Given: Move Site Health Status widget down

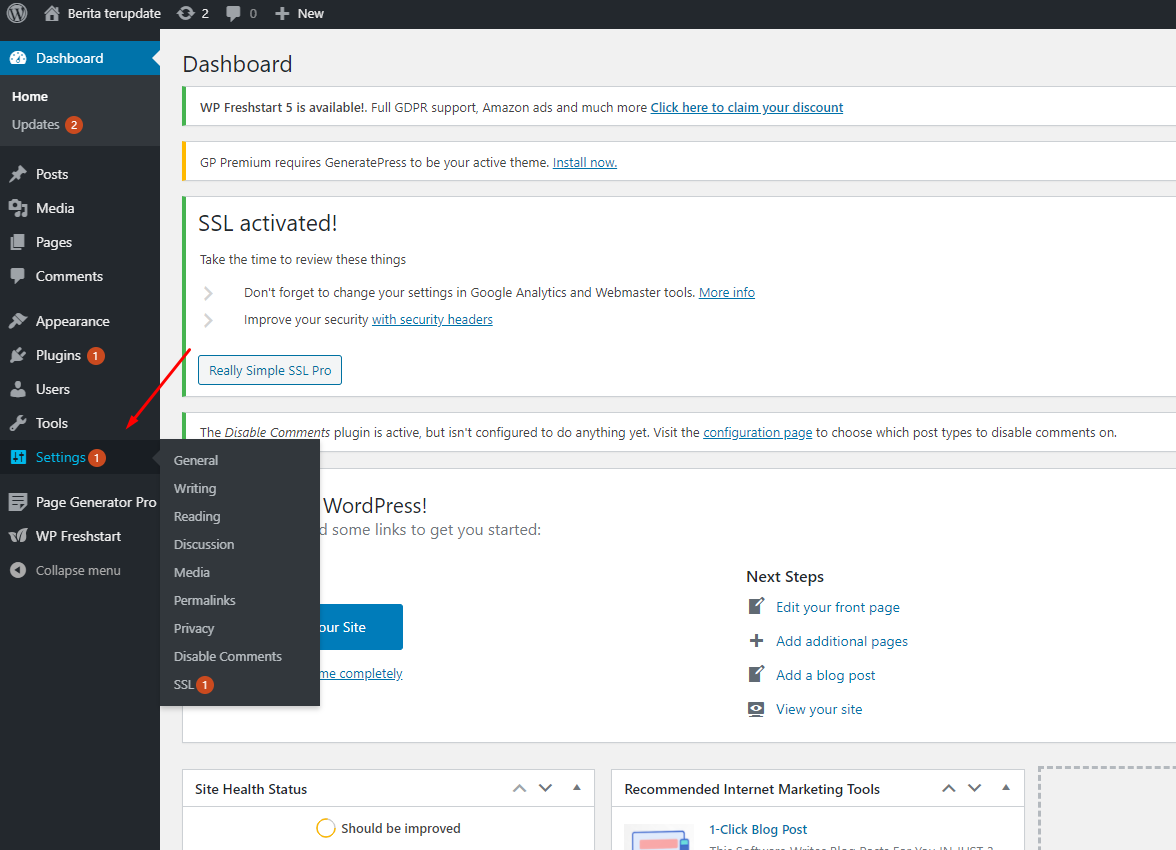Looking at the screenshot, I should pos(545,788).
